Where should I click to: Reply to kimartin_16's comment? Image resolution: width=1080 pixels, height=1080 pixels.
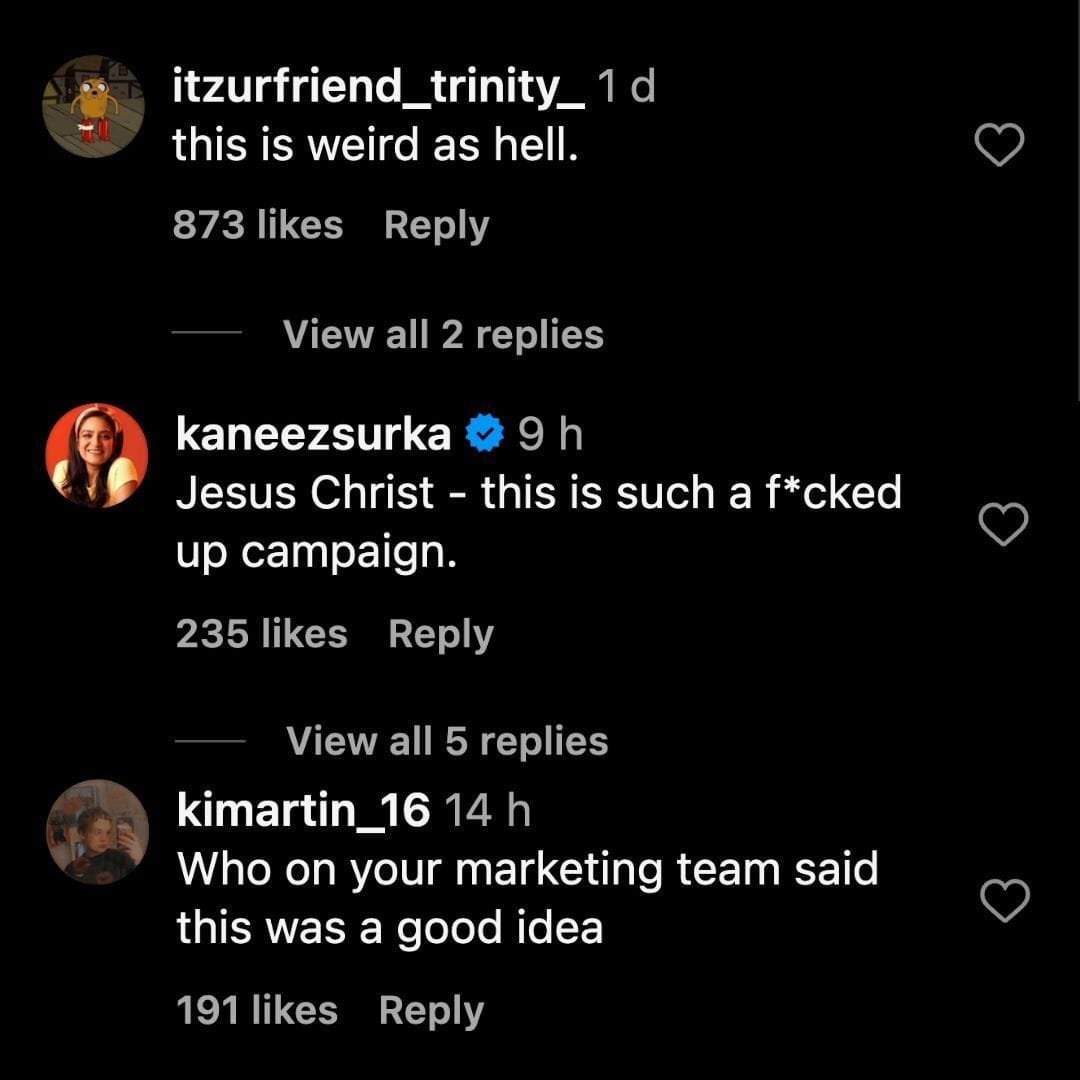coord(431,1010)
